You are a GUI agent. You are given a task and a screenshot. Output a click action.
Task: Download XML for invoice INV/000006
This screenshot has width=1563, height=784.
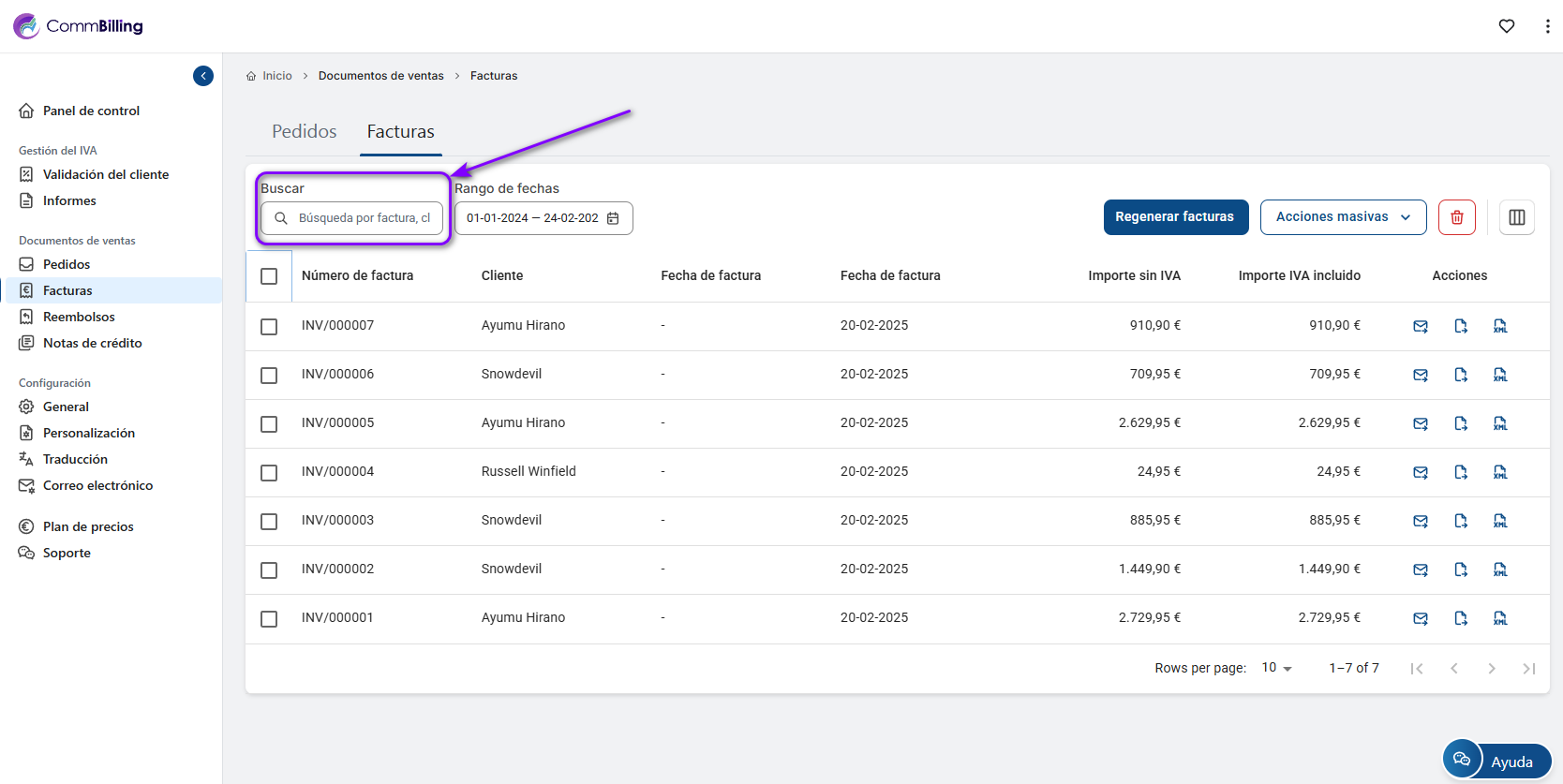tap(1500, 375)
